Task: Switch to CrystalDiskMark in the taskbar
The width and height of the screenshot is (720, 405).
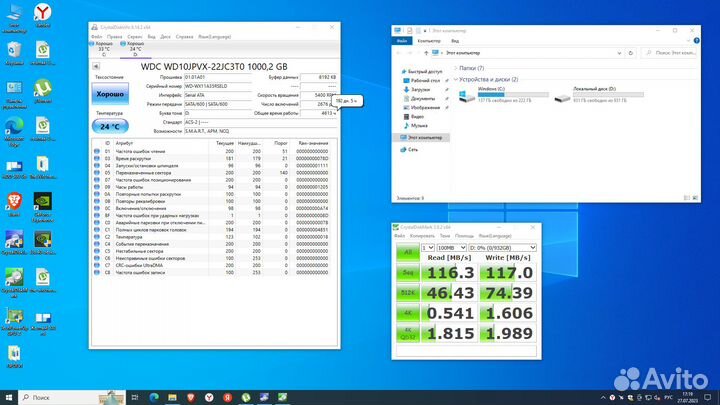Action: coord(282,397)
